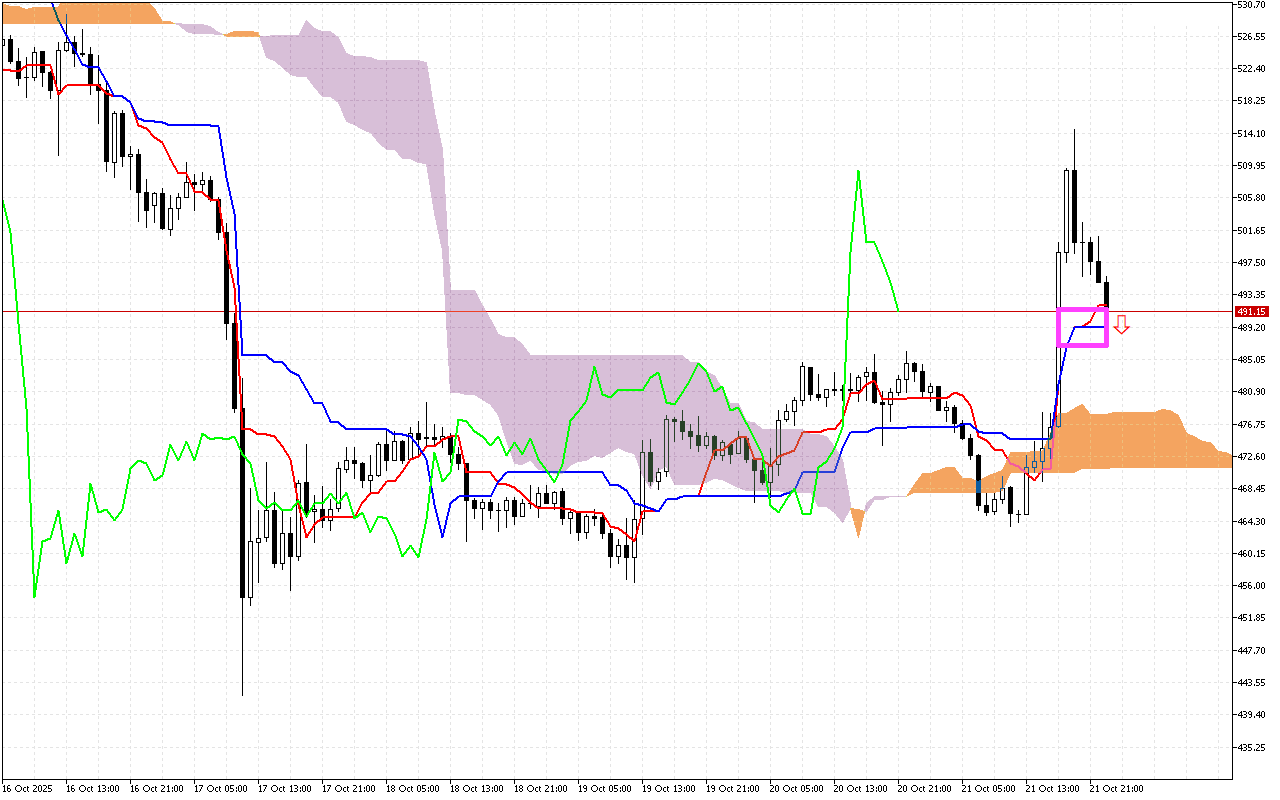
Task: Click the red down arrow marker
Action: pos(1122,324)
